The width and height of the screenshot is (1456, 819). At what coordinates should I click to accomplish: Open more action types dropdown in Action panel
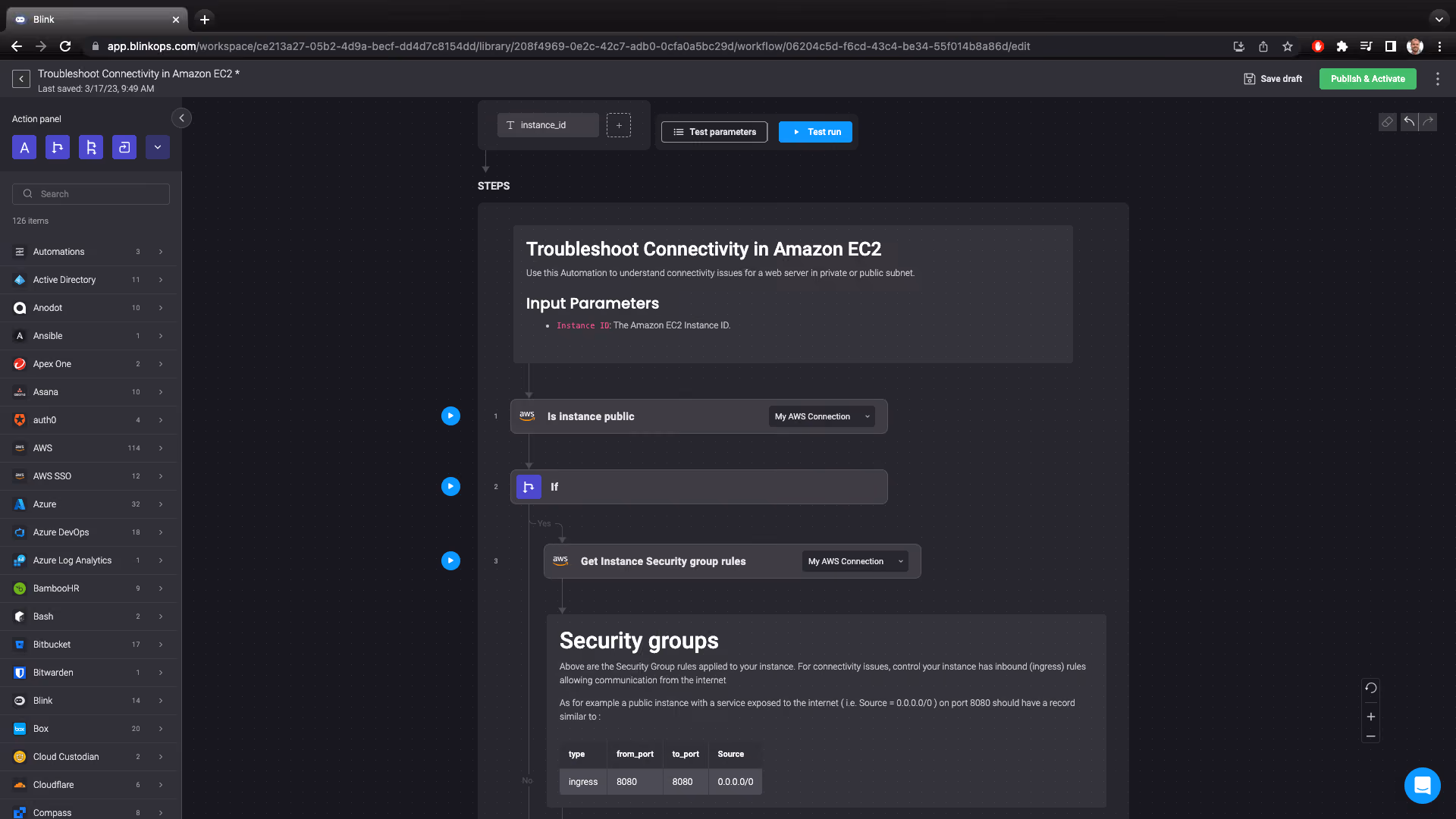158,147
